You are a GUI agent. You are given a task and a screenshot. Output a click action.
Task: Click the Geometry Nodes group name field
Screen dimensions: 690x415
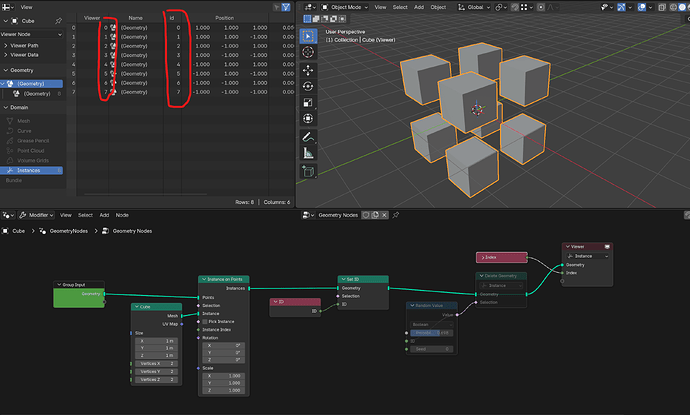(x=338, y=215)
